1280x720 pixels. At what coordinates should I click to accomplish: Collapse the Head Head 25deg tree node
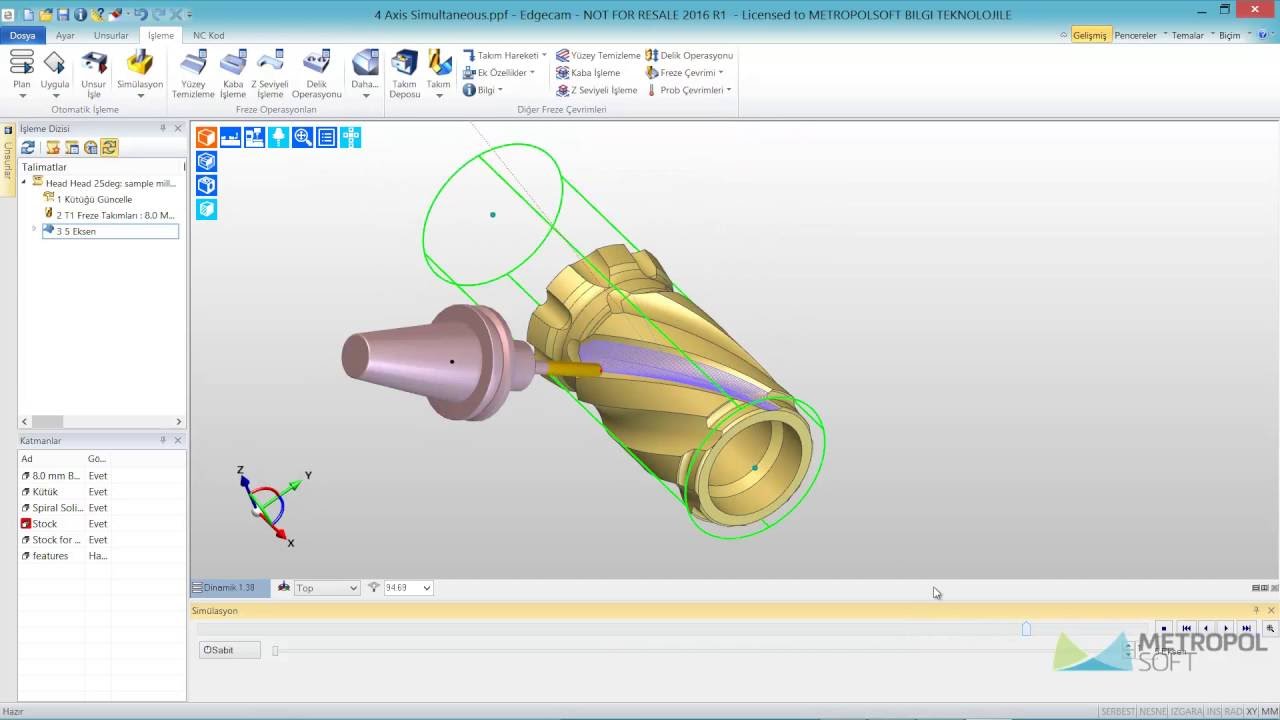(x=25, y=183)
